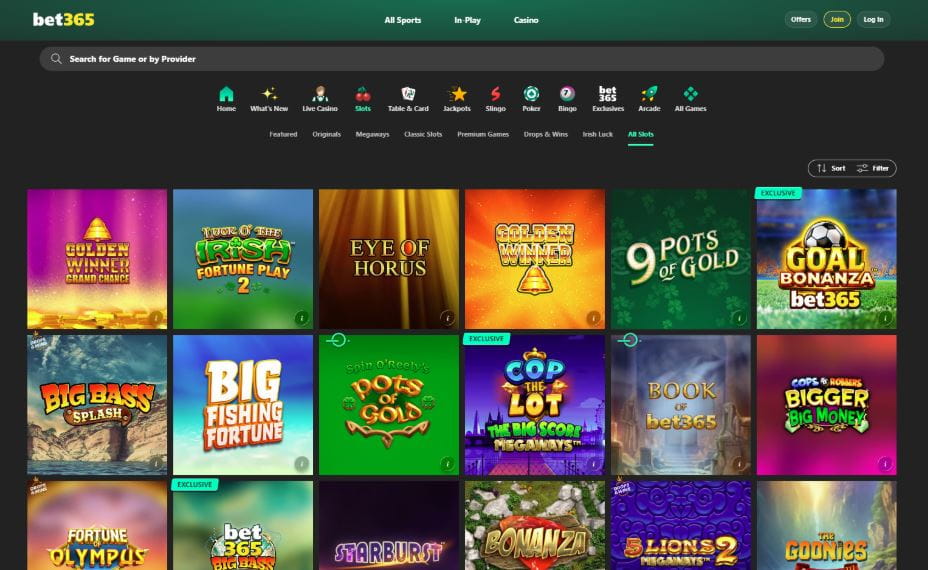
Task: Launch the Big Bass Splash game
Action: click(x=97, y=405)
